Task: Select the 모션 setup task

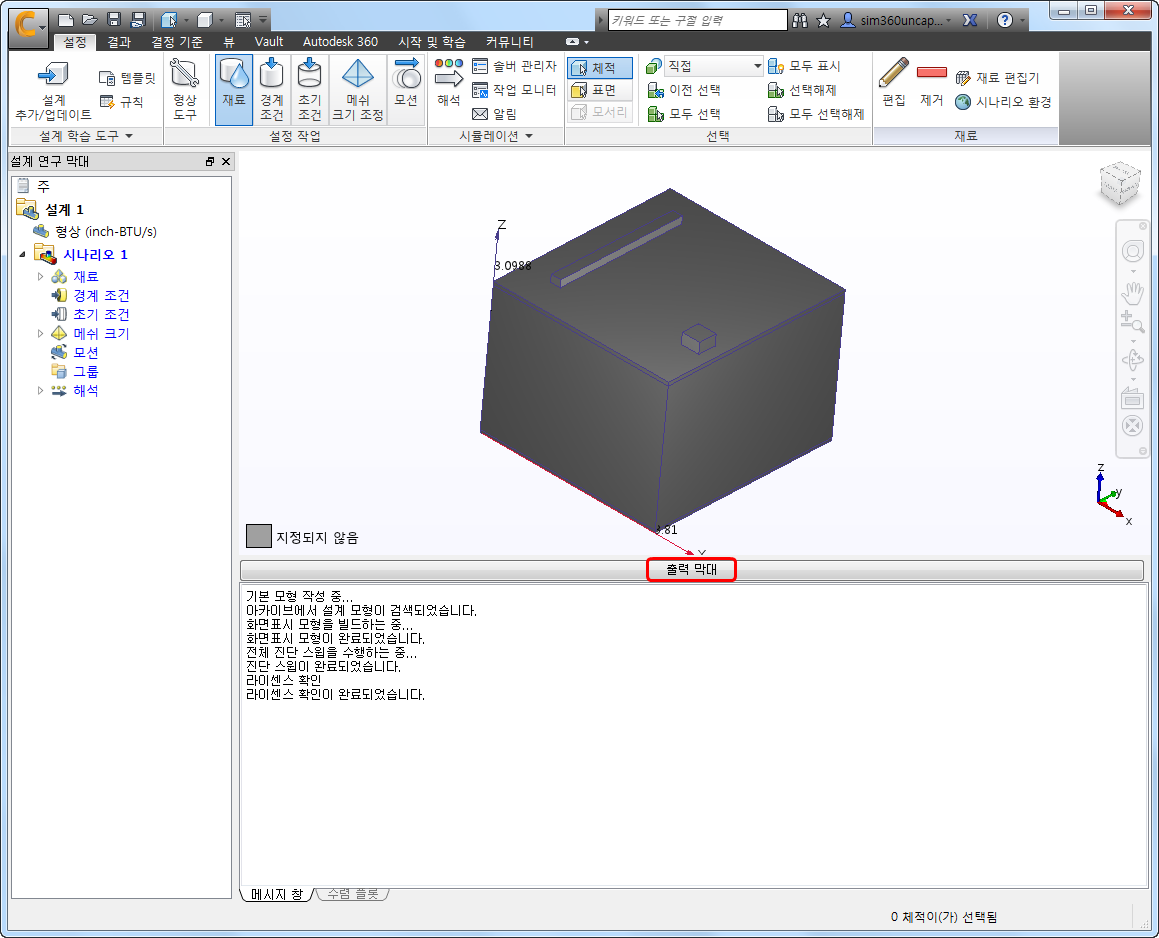Action: [406, 90]
